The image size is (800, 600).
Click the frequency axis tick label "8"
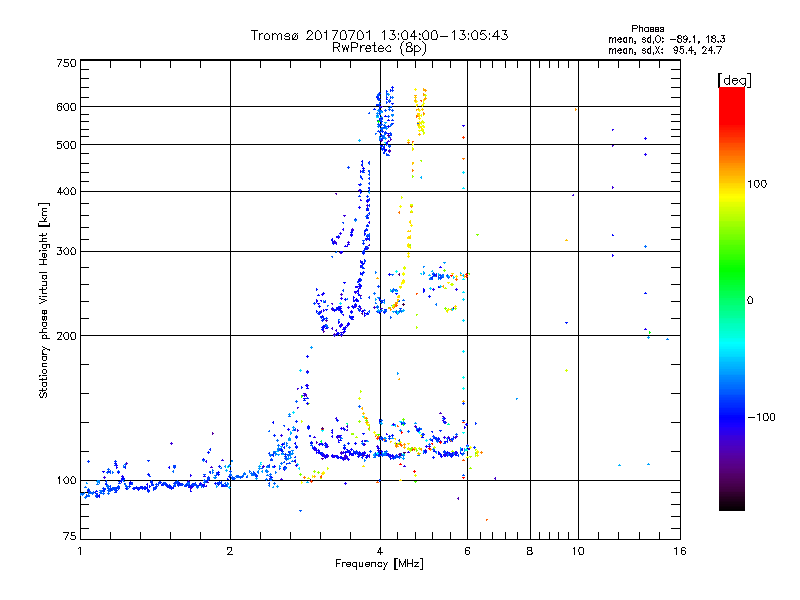(530, 551)
